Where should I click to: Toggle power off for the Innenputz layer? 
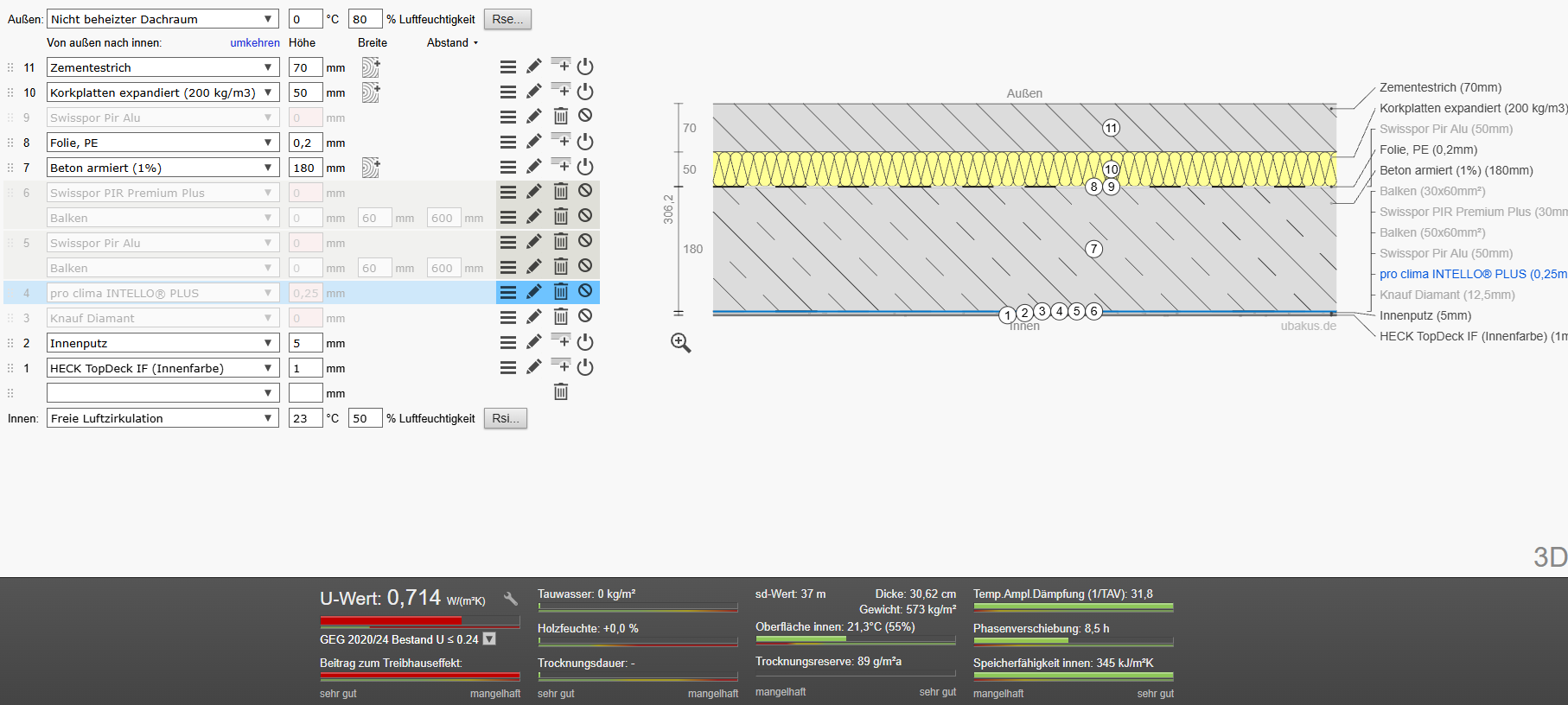tap(585, 342)
